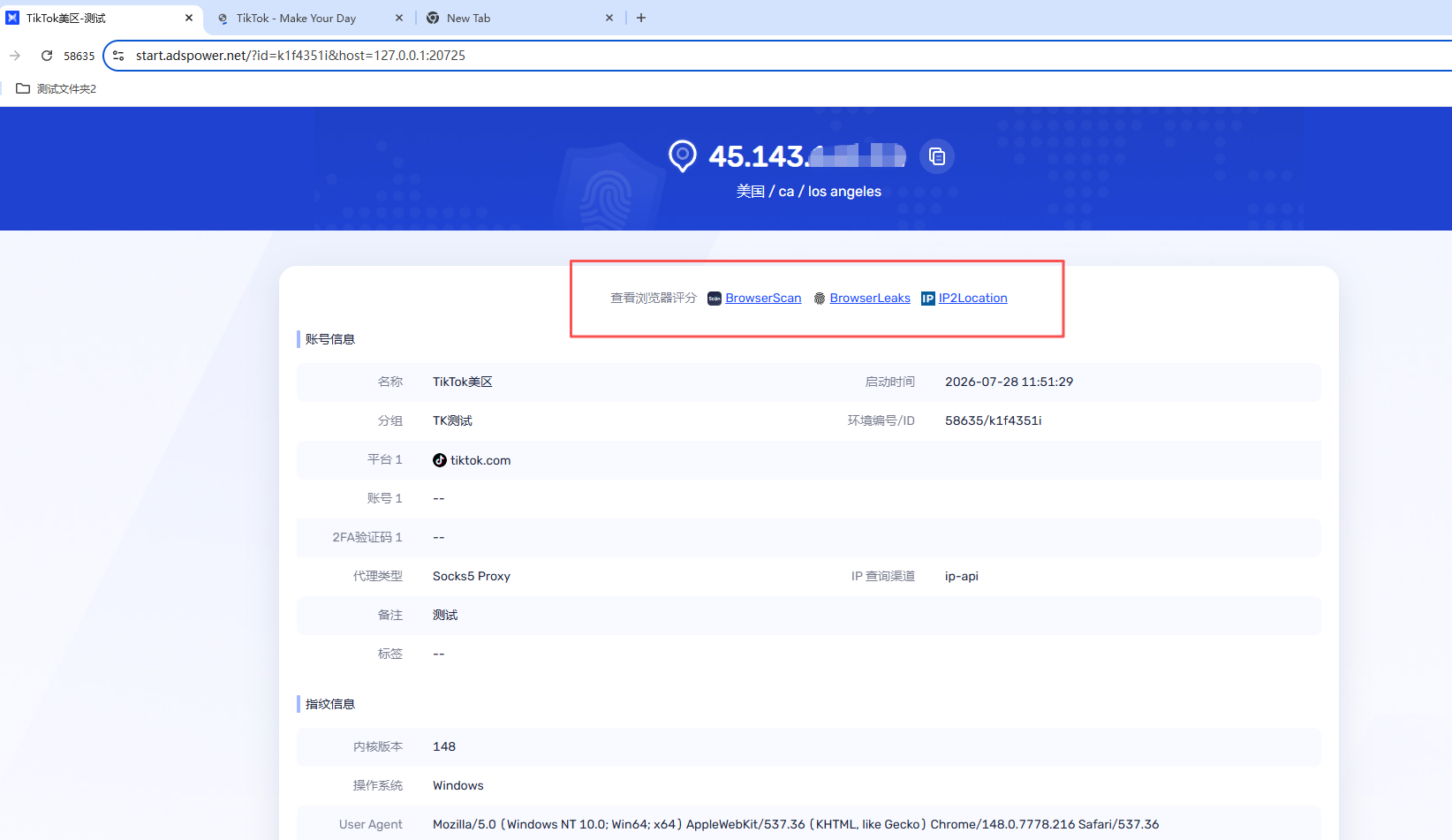Click the kernel version value 148
1452x840 pixels.
[x=444, y=747]
